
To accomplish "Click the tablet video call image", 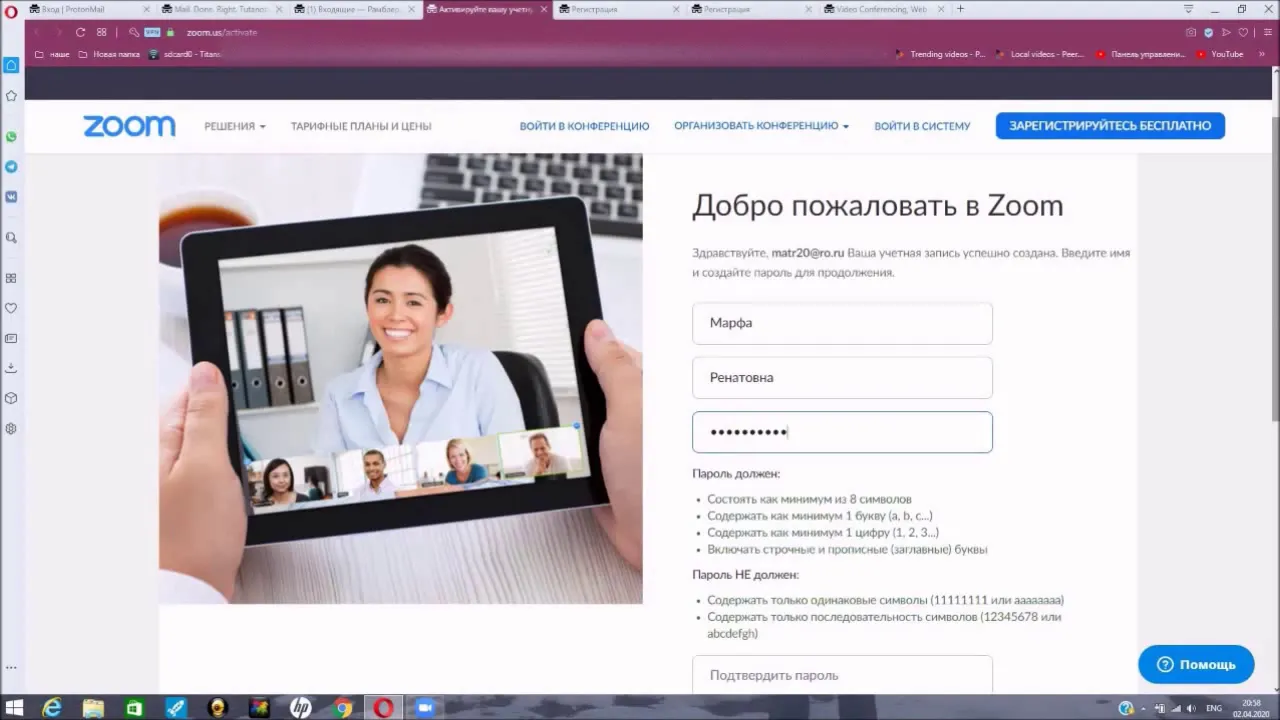I will tap(400, 378).
